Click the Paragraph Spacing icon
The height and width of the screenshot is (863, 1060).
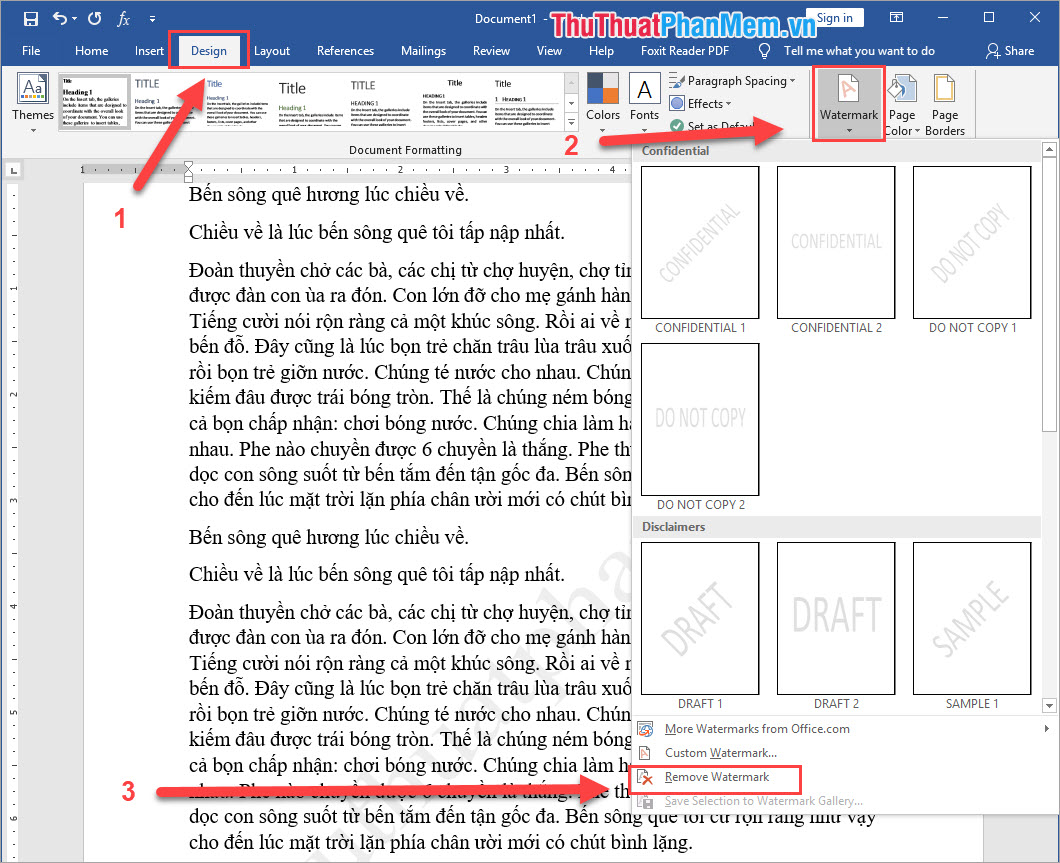[x=734, y=81]
